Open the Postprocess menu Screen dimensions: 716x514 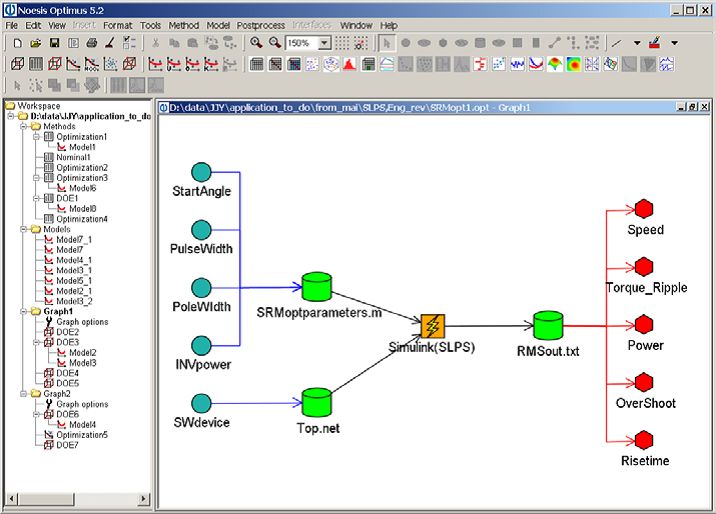click(261, 26)
